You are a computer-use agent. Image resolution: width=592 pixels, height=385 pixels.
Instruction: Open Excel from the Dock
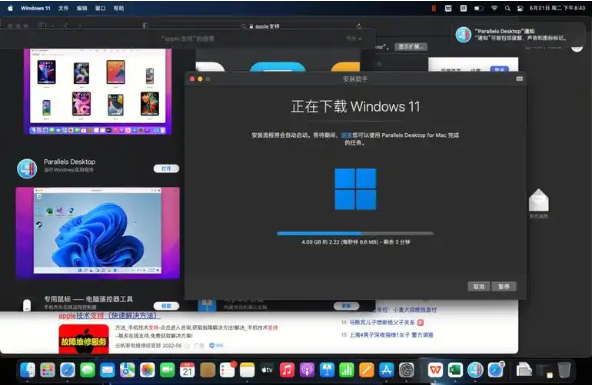point(455,370)
